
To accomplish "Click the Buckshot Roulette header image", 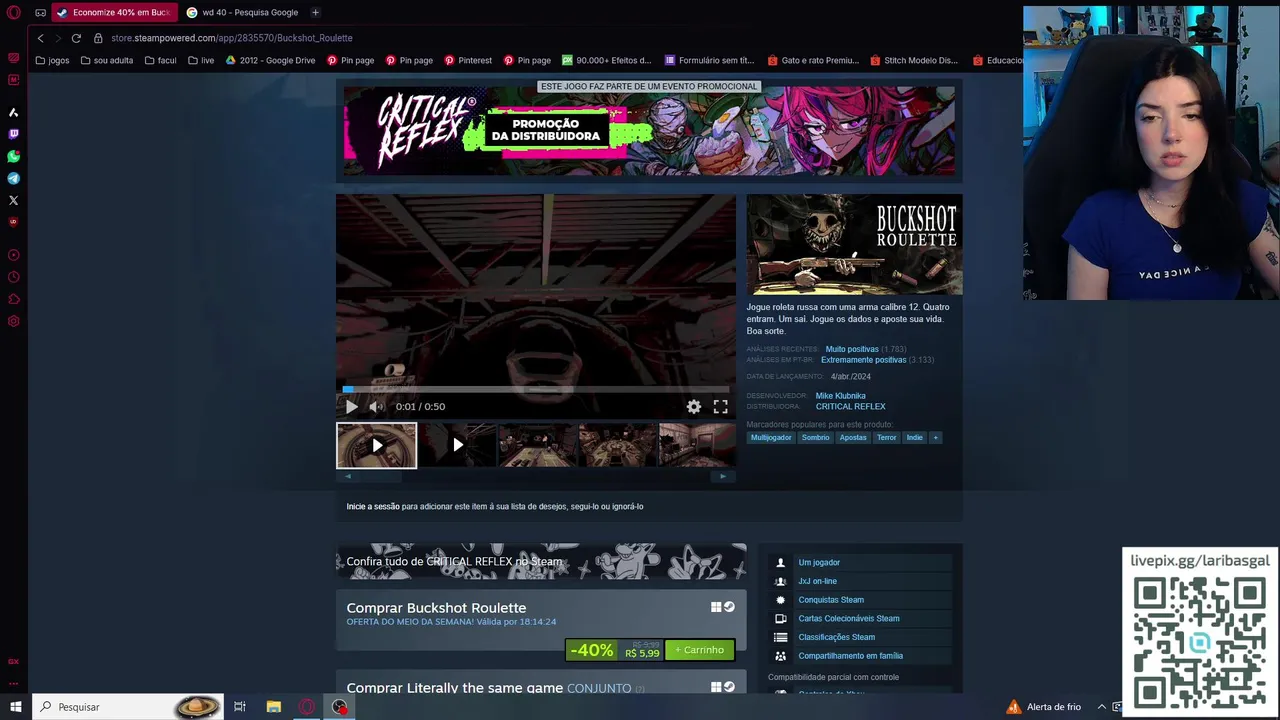I will [x=854, y=245].
